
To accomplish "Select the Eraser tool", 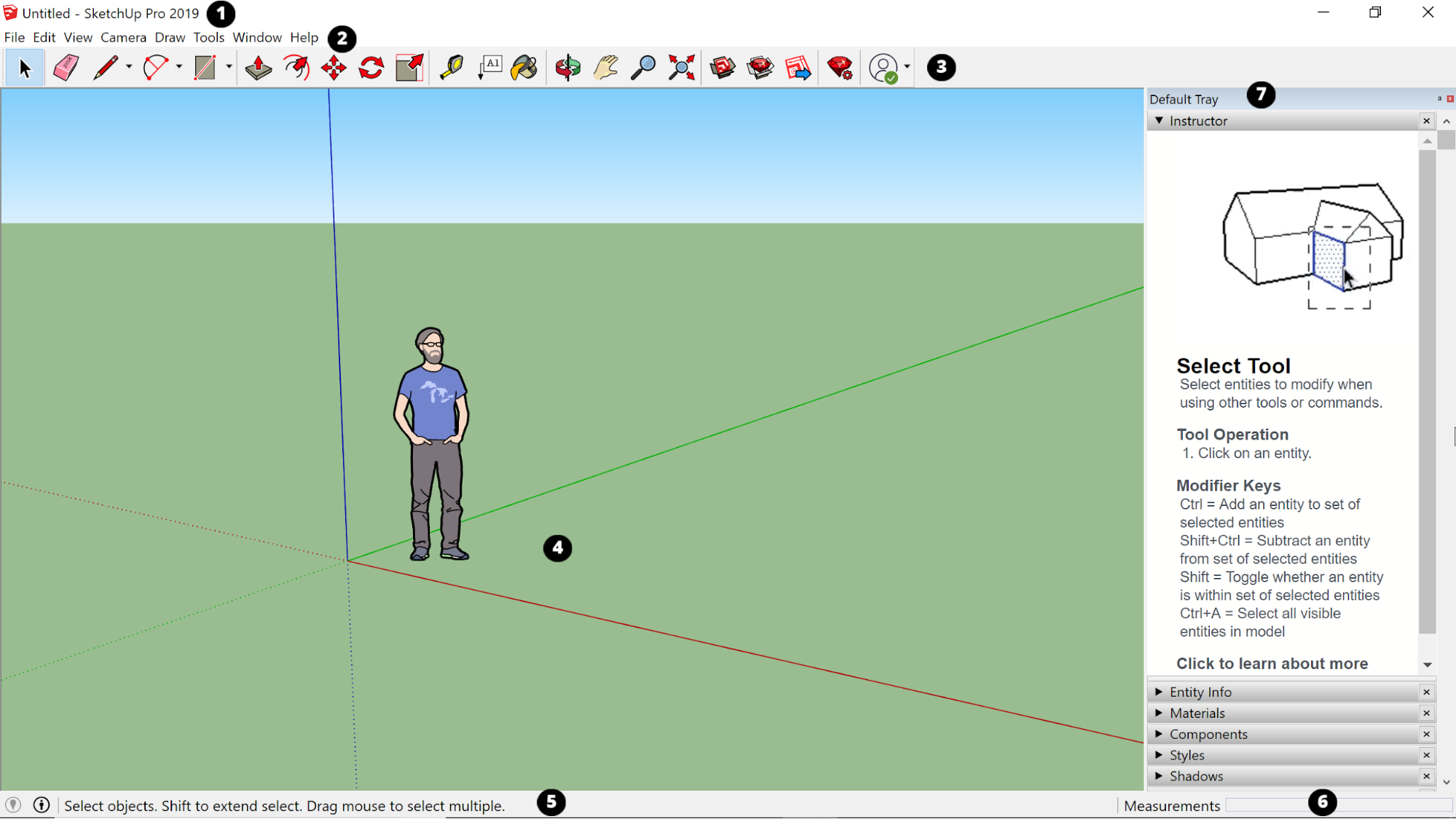I will point(65,67).
